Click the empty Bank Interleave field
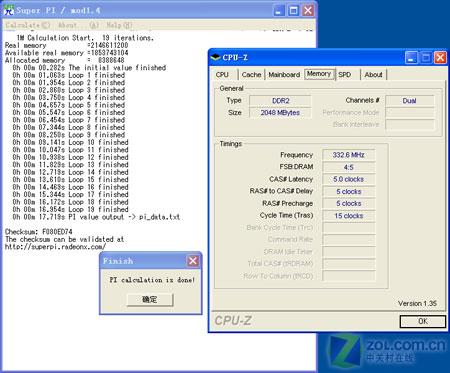The width and height of the screenshot is (450, 373). pyautogui.click(x=410, y=125)
